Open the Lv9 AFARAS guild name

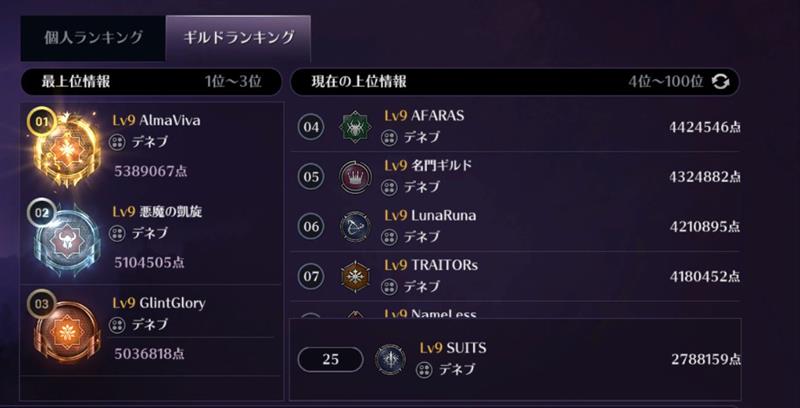pos(424,116)
